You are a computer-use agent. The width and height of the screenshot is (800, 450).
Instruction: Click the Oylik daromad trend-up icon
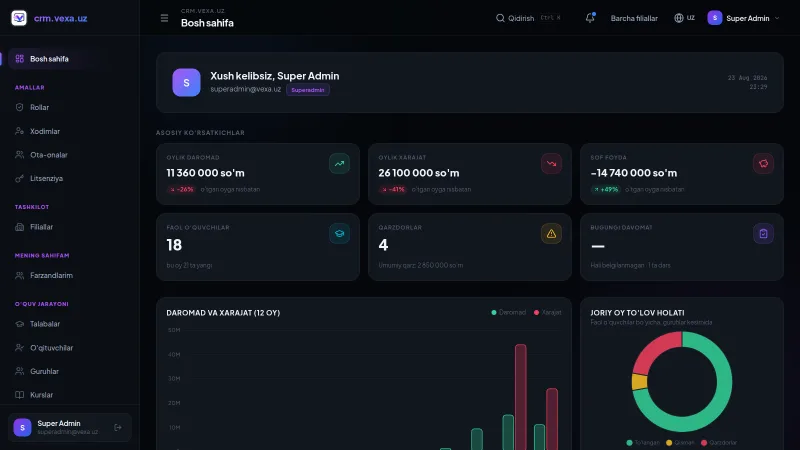pyautogui.click(x=339, y=164)
